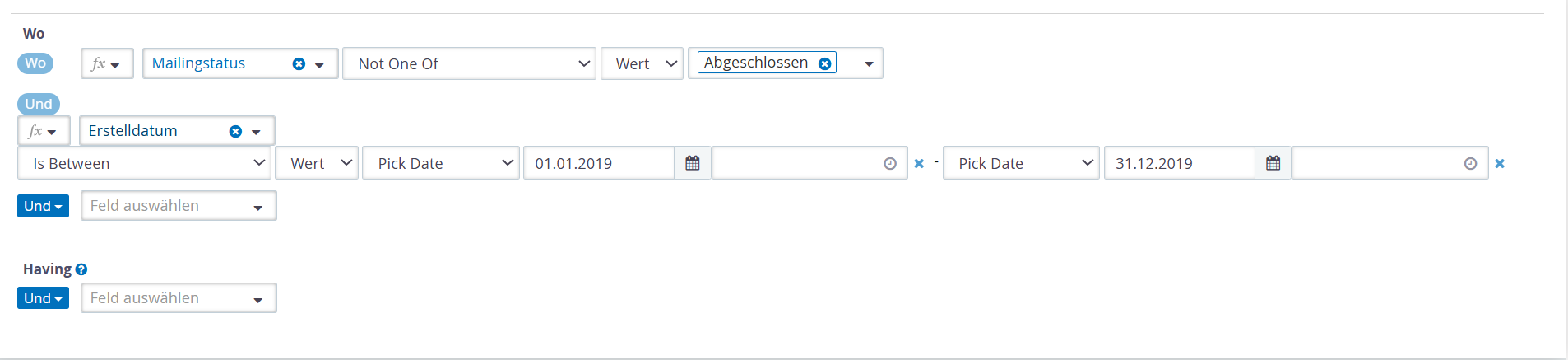Clear the Mailingstatus field selection
Screen dimensions: 1568x360
click(299, 63)
